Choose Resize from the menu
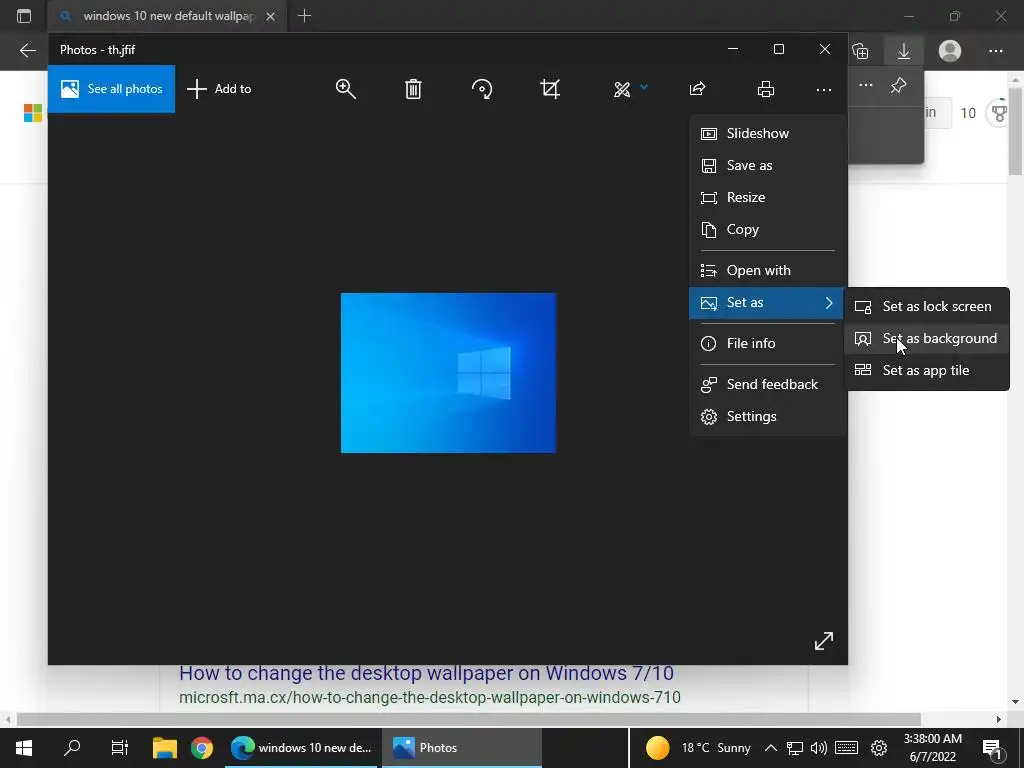Image resolution: width=1024 pixels, height=768 pixels. point(767,197)
